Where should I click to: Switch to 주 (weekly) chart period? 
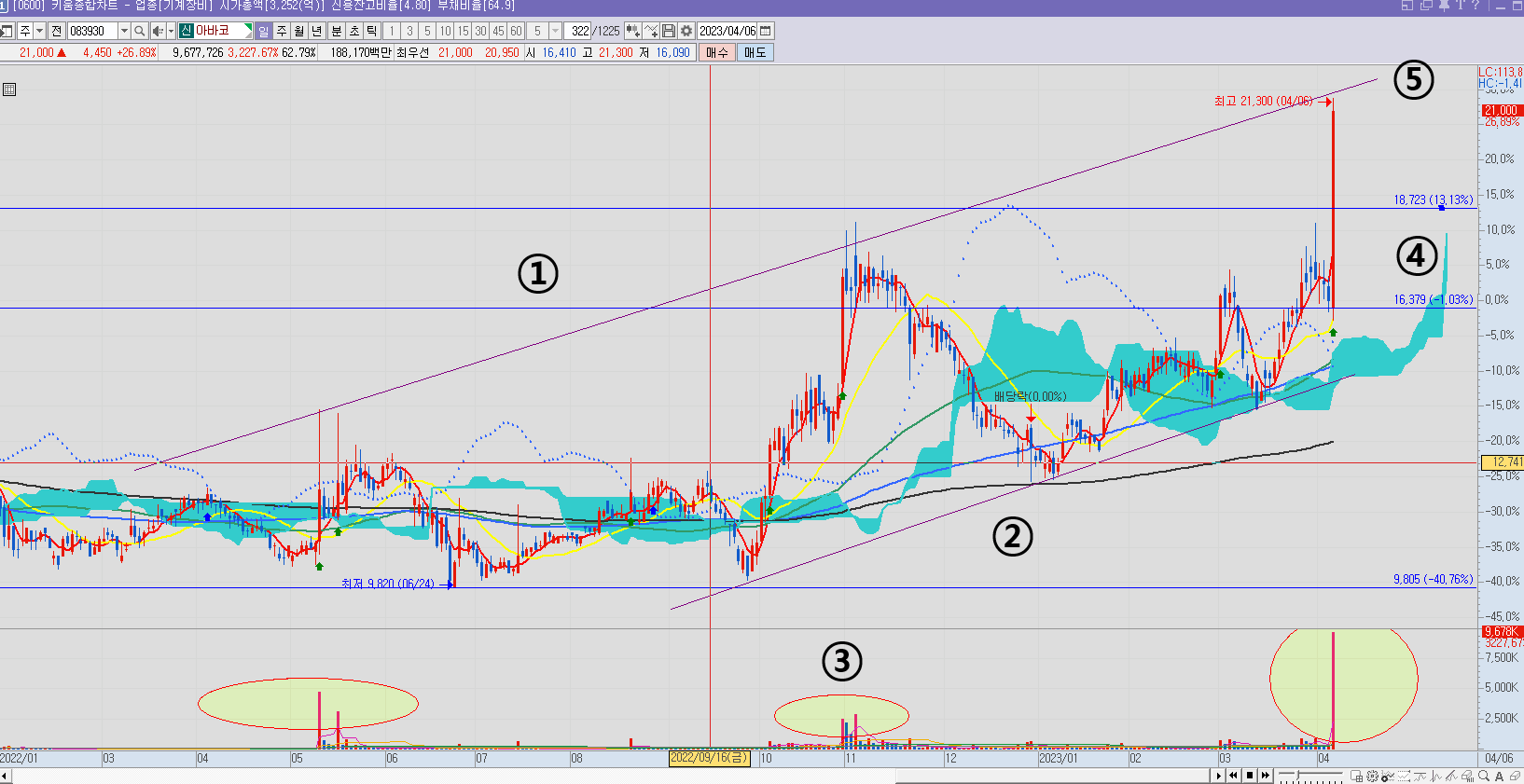(x=282, y=31)
